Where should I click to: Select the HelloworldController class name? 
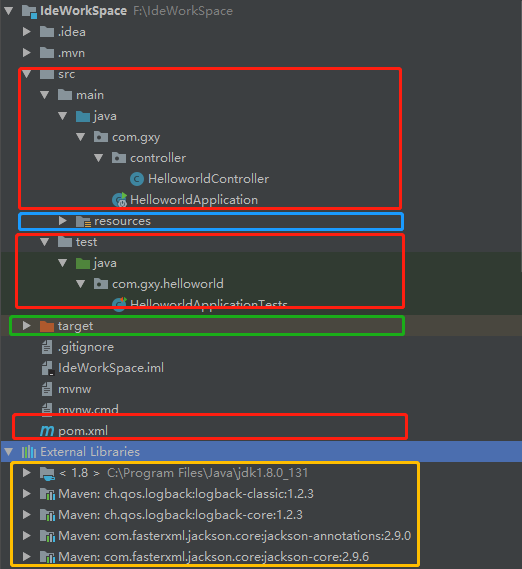[x=209, y=179]
